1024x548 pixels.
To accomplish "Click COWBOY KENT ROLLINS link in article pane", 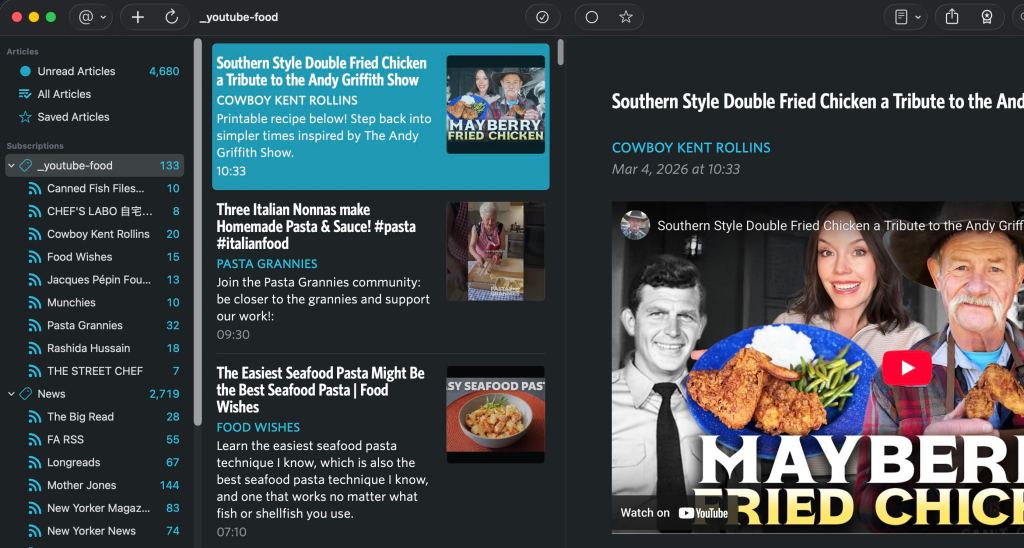I will coord(691,148).
